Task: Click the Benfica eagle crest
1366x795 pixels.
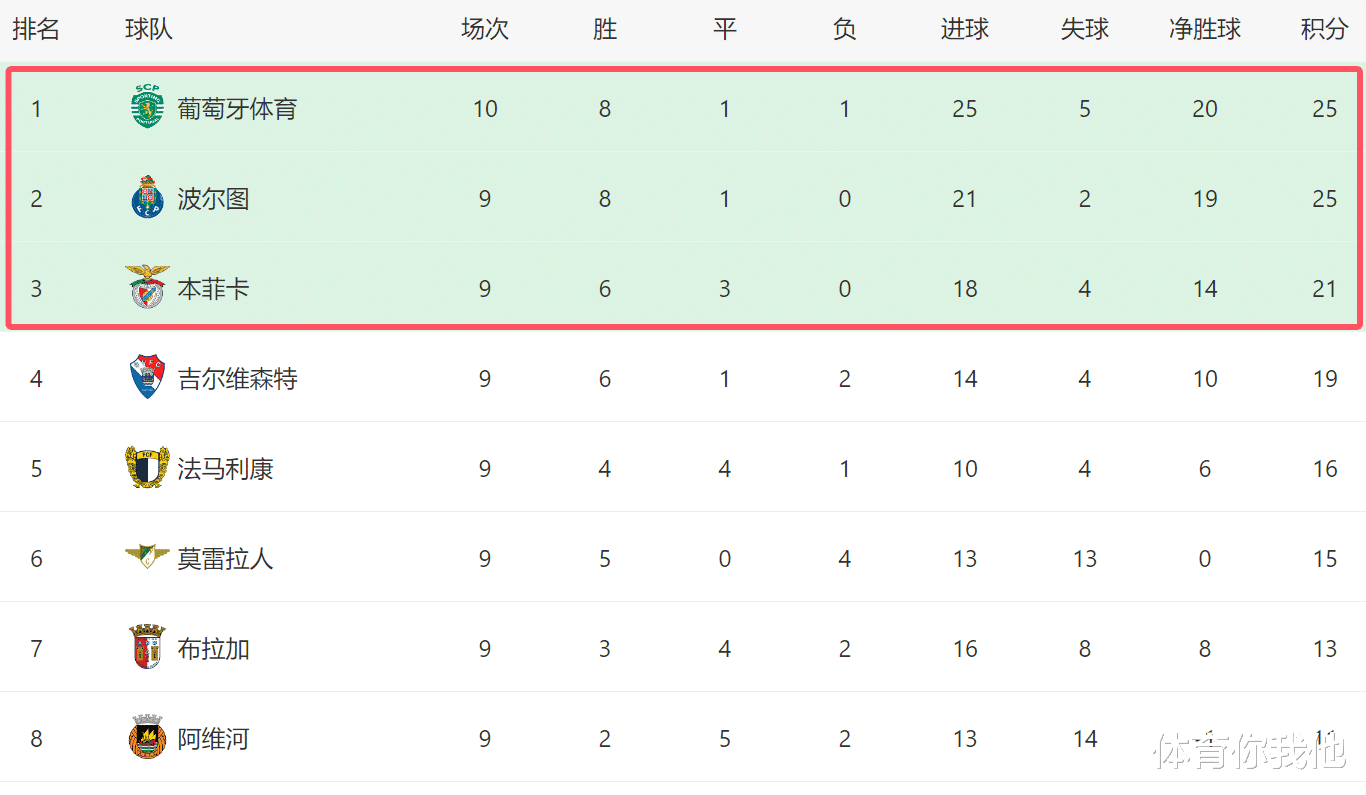Action: pyautogui.click(x=147, y=288)
